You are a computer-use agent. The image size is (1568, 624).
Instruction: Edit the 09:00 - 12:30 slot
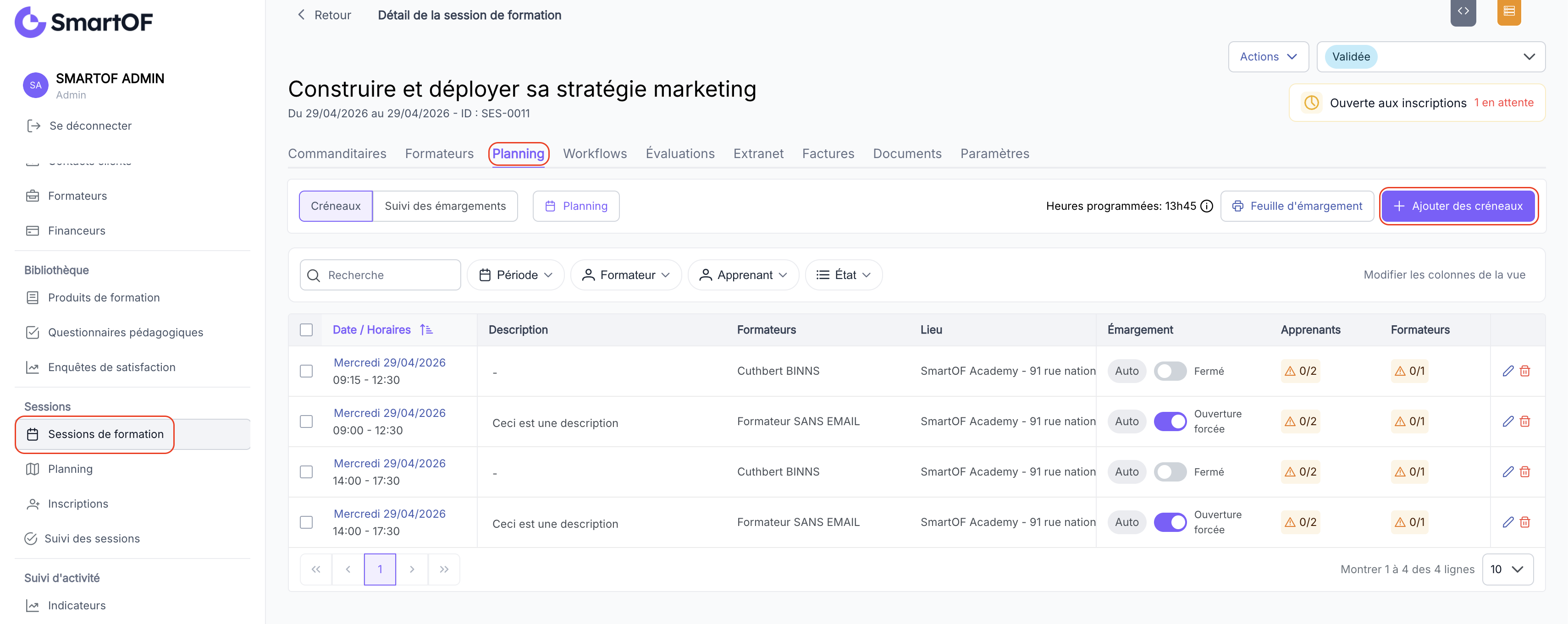1508,421
